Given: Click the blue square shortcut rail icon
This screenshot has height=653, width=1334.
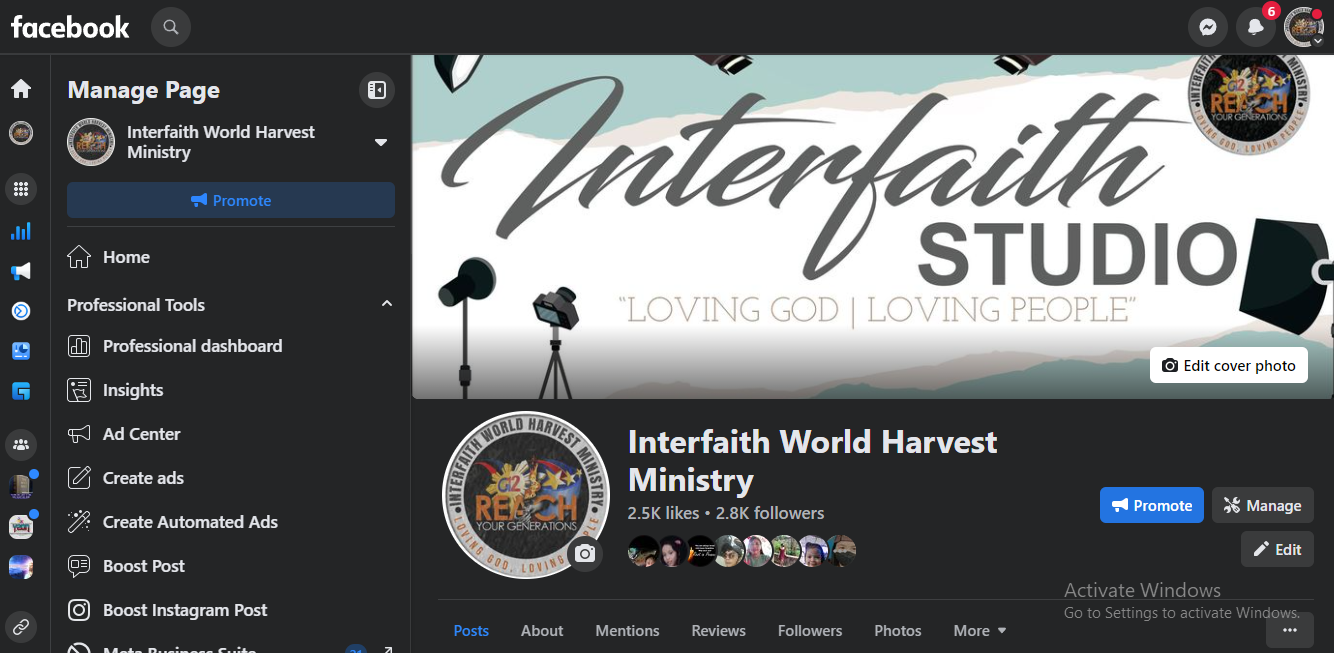Looking at the screenshot, I should pos(21,351).
